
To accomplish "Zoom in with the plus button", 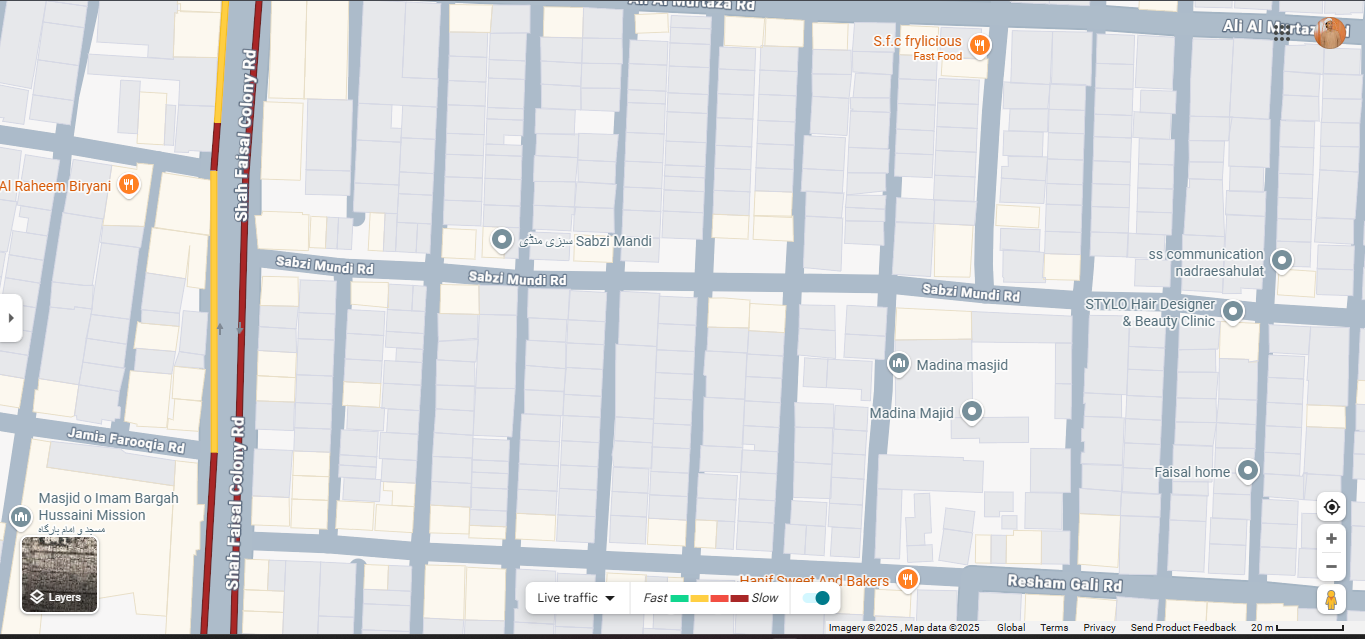I will click(x=1331, y=539).
